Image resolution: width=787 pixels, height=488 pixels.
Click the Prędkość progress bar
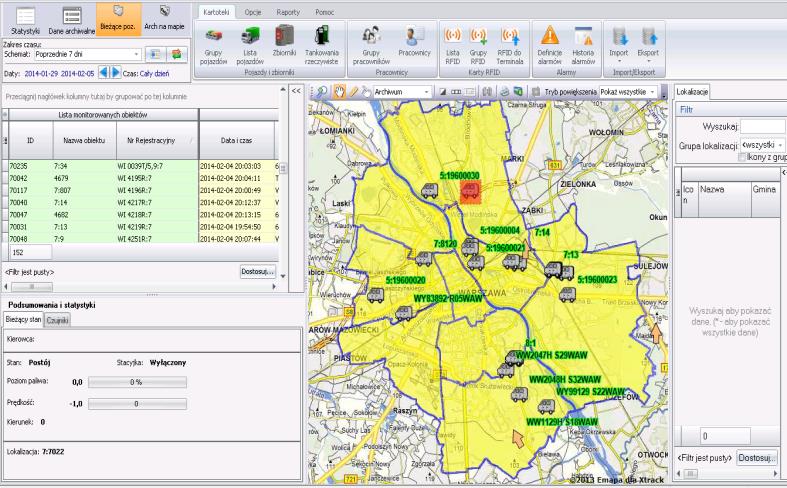[x=137, y=404]
